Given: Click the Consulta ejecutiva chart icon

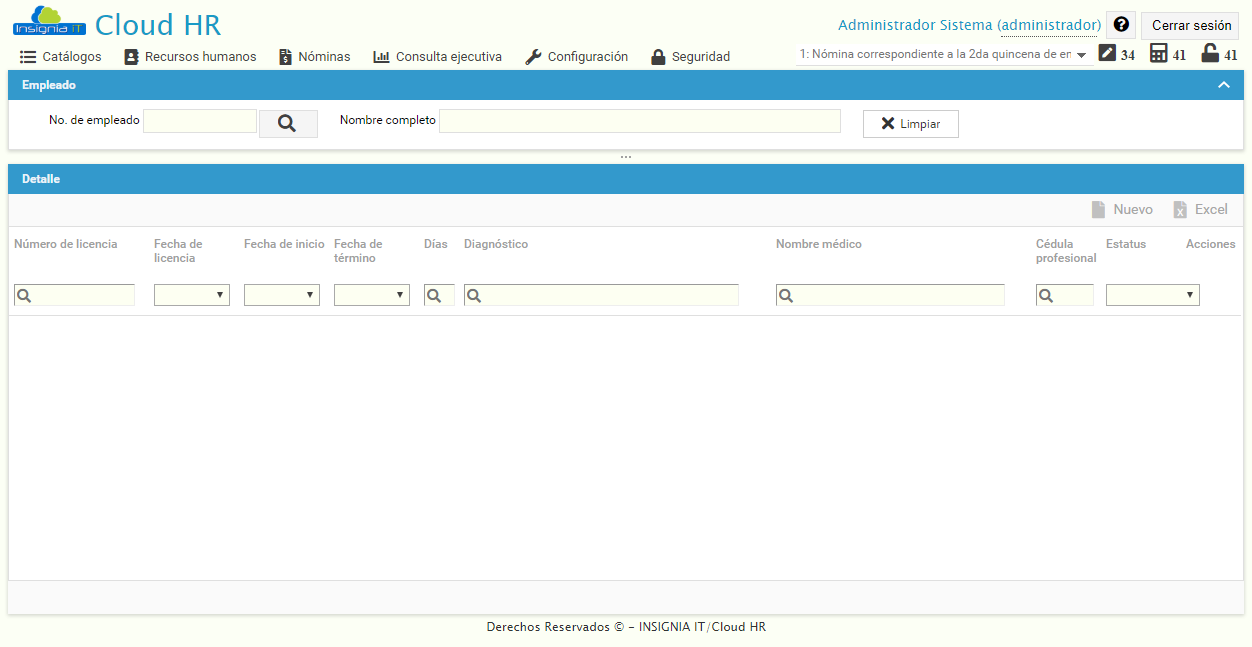Looking at the screenshot, I should click(380, 57).
